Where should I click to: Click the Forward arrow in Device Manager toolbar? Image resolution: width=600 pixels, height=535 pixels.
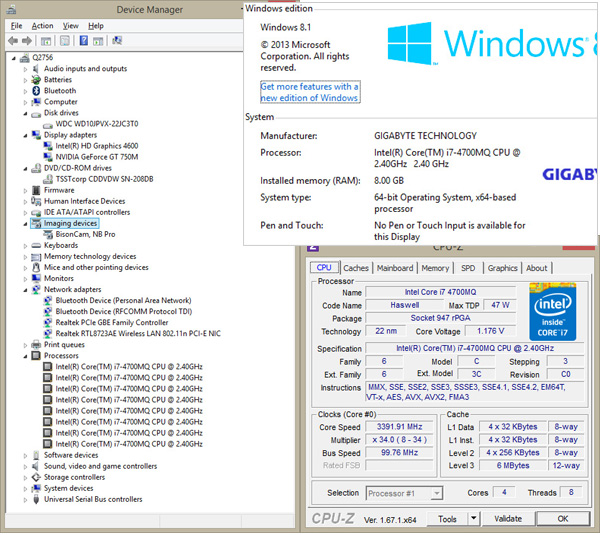click(27, 41)
